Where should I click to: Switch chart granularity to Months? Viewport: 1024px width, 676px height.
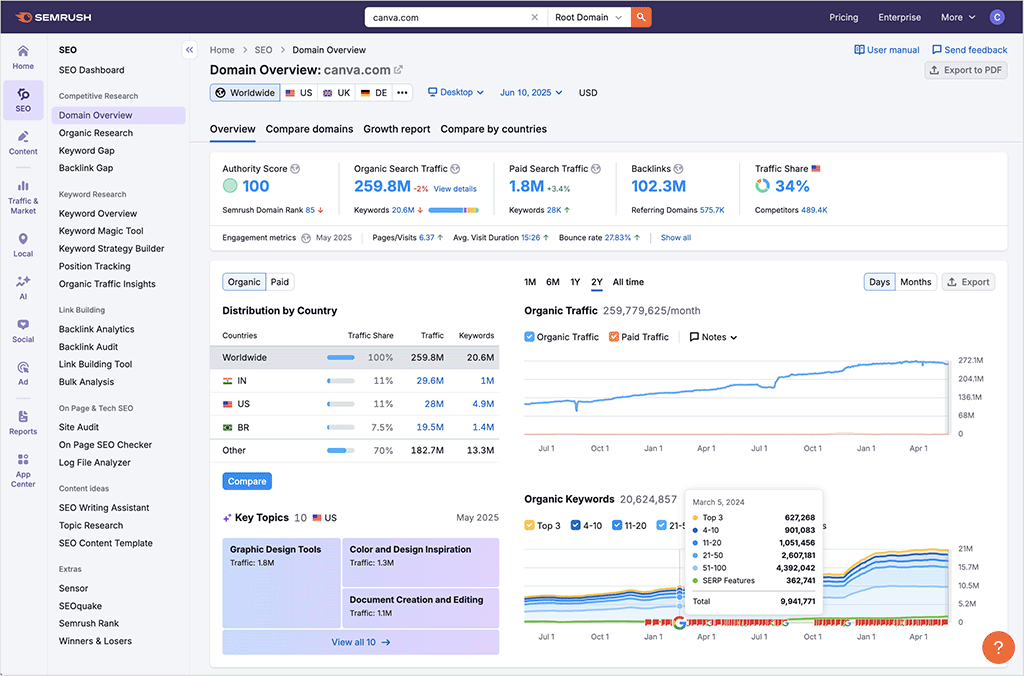tap(916, 282)
